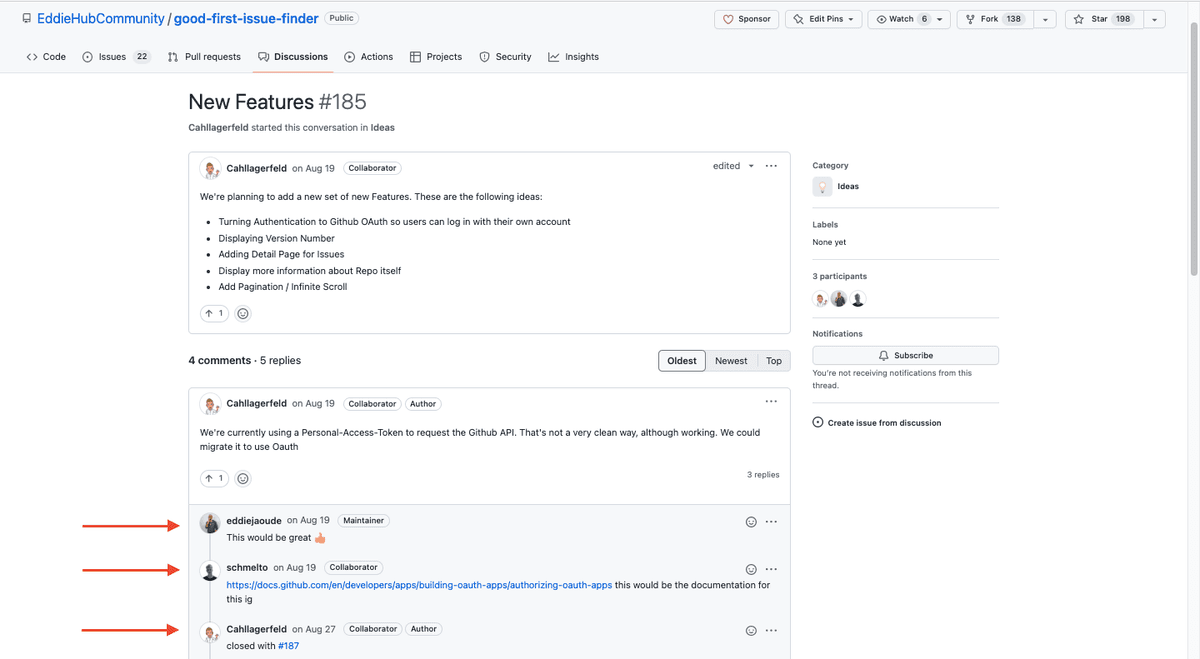Switch to the Issues tab
The height and width of the screenshot is (659, 1200).
[116, 57]
